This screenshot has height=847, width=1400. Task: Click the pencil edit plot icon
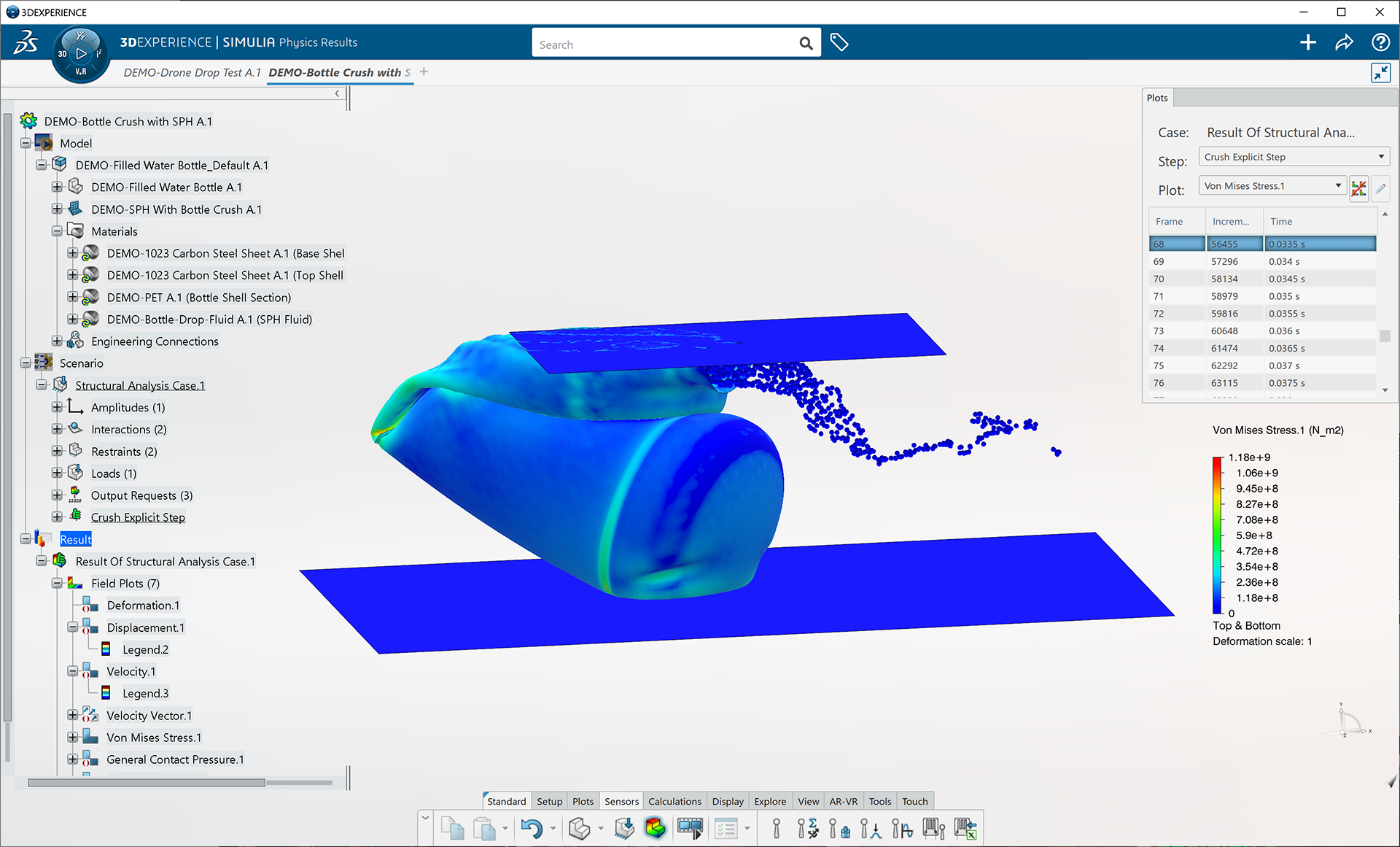coord(1380,189)
